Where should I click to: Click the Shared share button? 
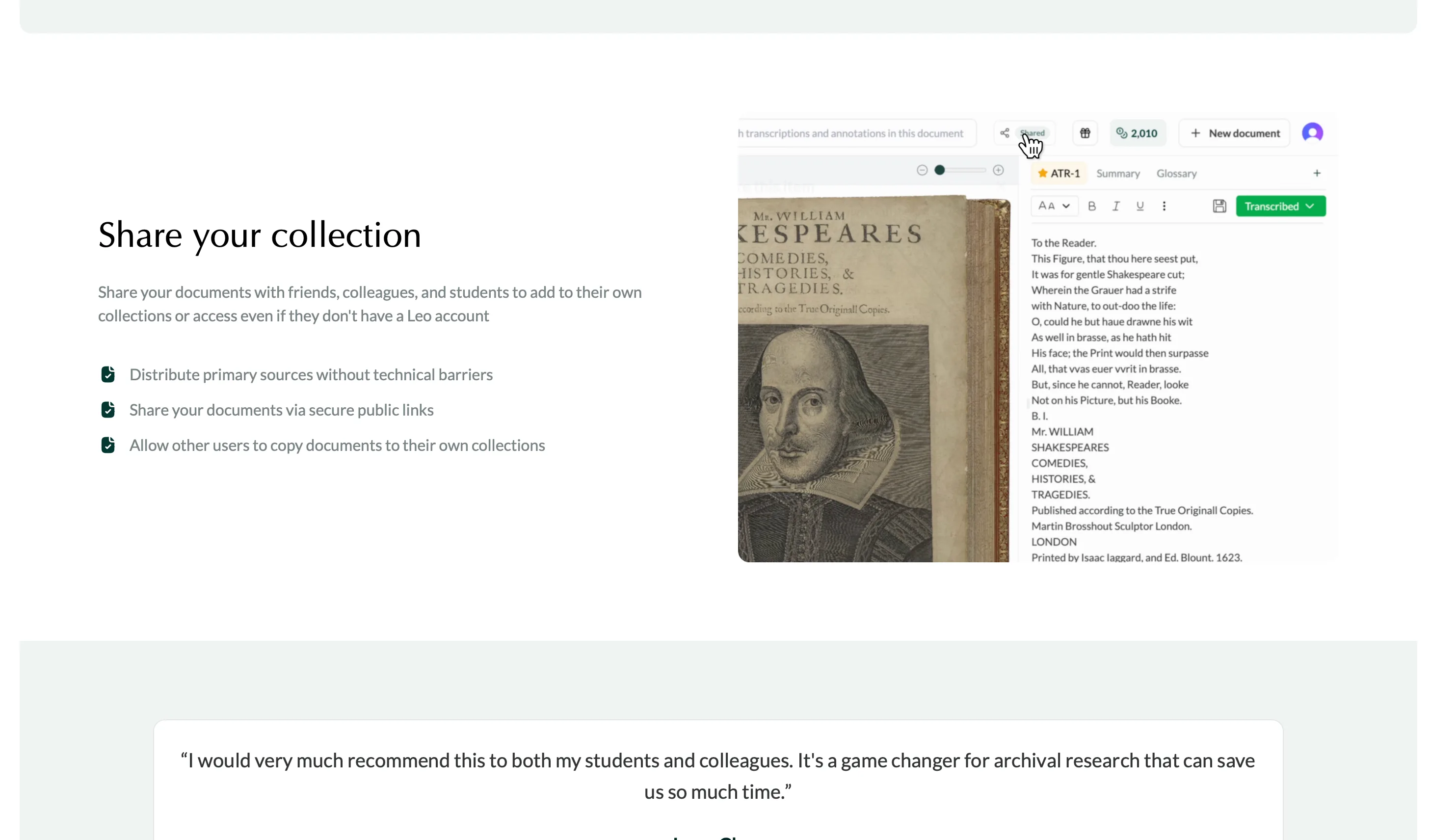pyautogui.click(x=1024, y=133)
